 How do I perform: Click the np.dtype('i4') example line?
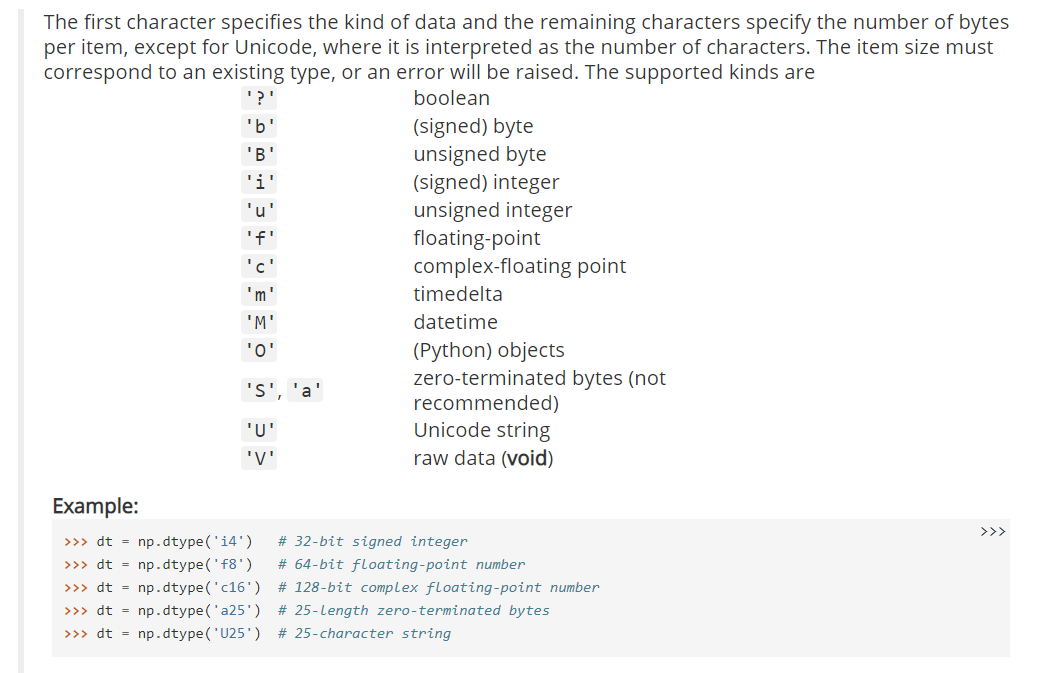tap(266, 541)
